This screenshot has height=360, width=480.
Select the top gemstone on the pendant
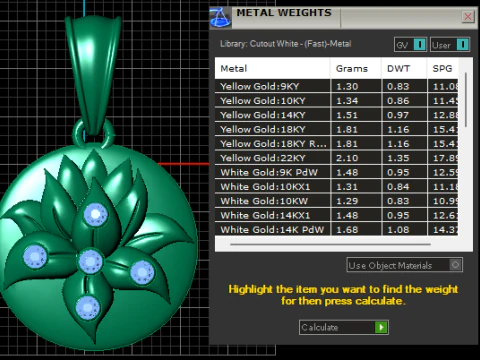click(x=96, y=214)
